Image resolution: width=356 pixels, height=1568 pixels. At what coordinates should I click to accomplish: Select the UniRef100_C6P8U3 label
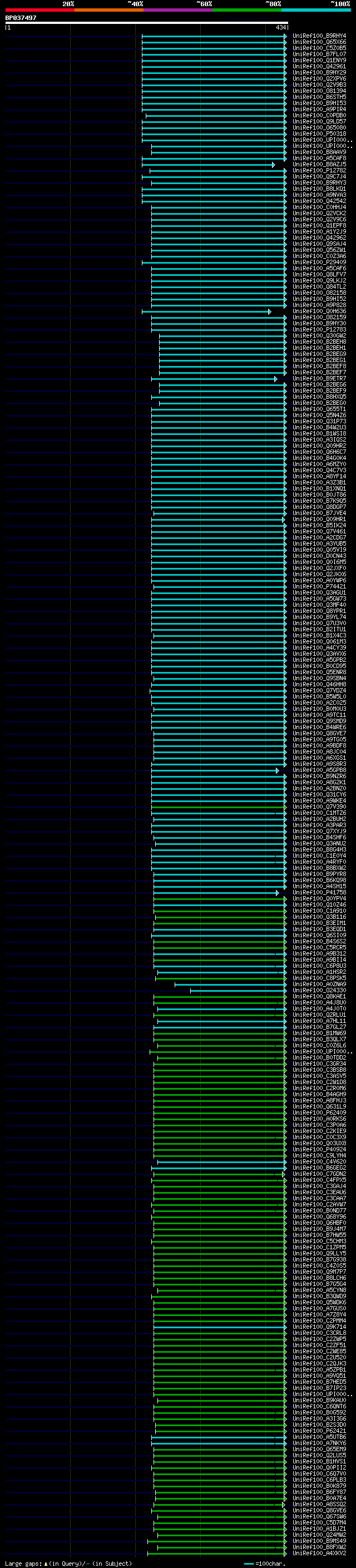[x=319, y=966]
